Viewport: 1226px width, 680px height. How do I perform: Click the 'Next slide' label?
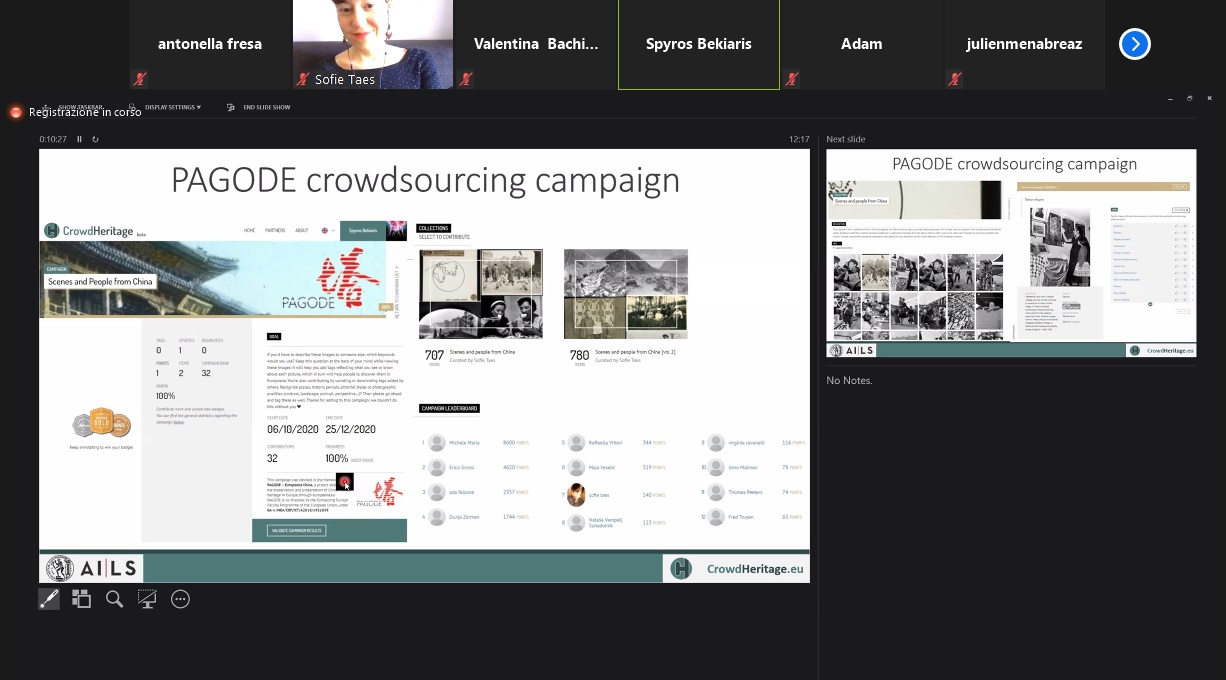point(846,139)
